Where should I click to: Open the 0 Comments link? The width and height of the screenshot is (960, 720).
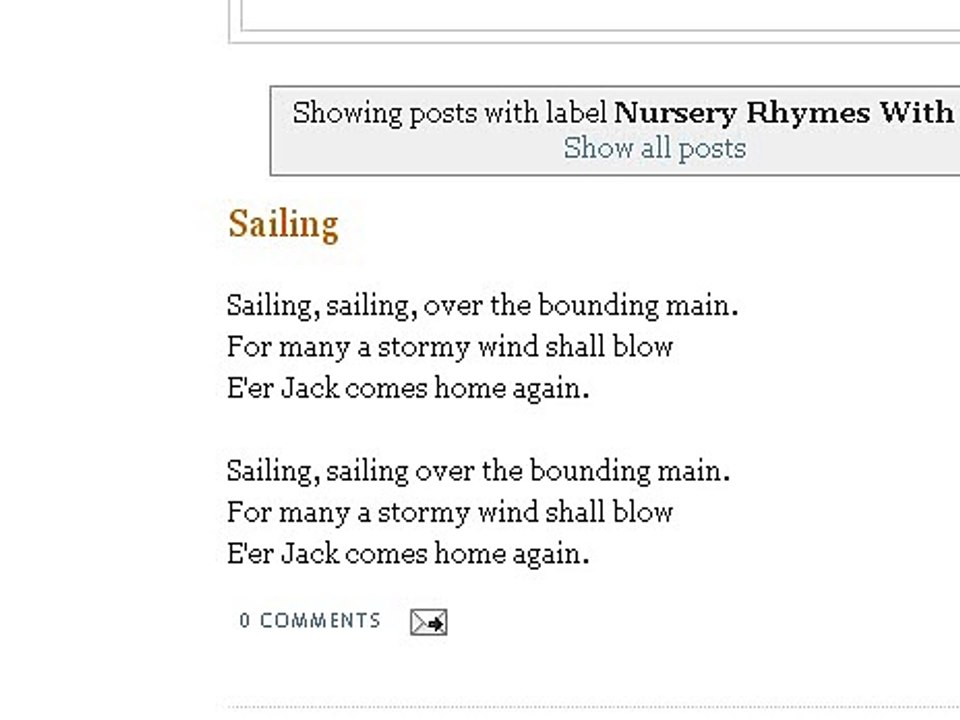click(x=310, y=621)
